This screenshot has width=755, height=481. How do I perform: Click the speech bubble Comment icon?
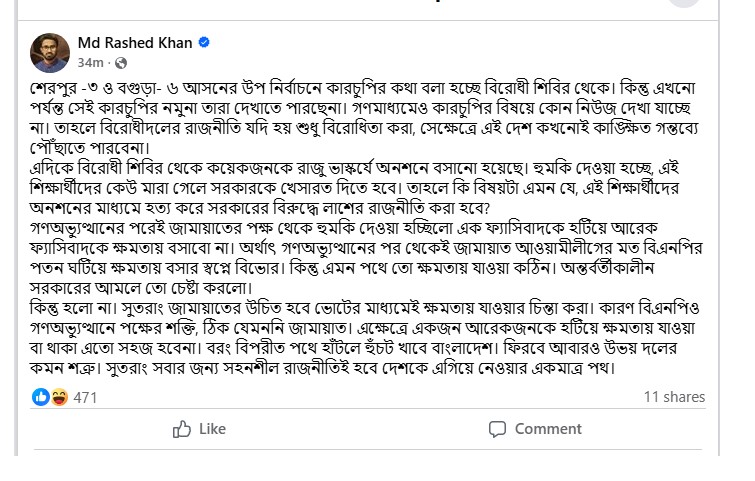(497, 429)
